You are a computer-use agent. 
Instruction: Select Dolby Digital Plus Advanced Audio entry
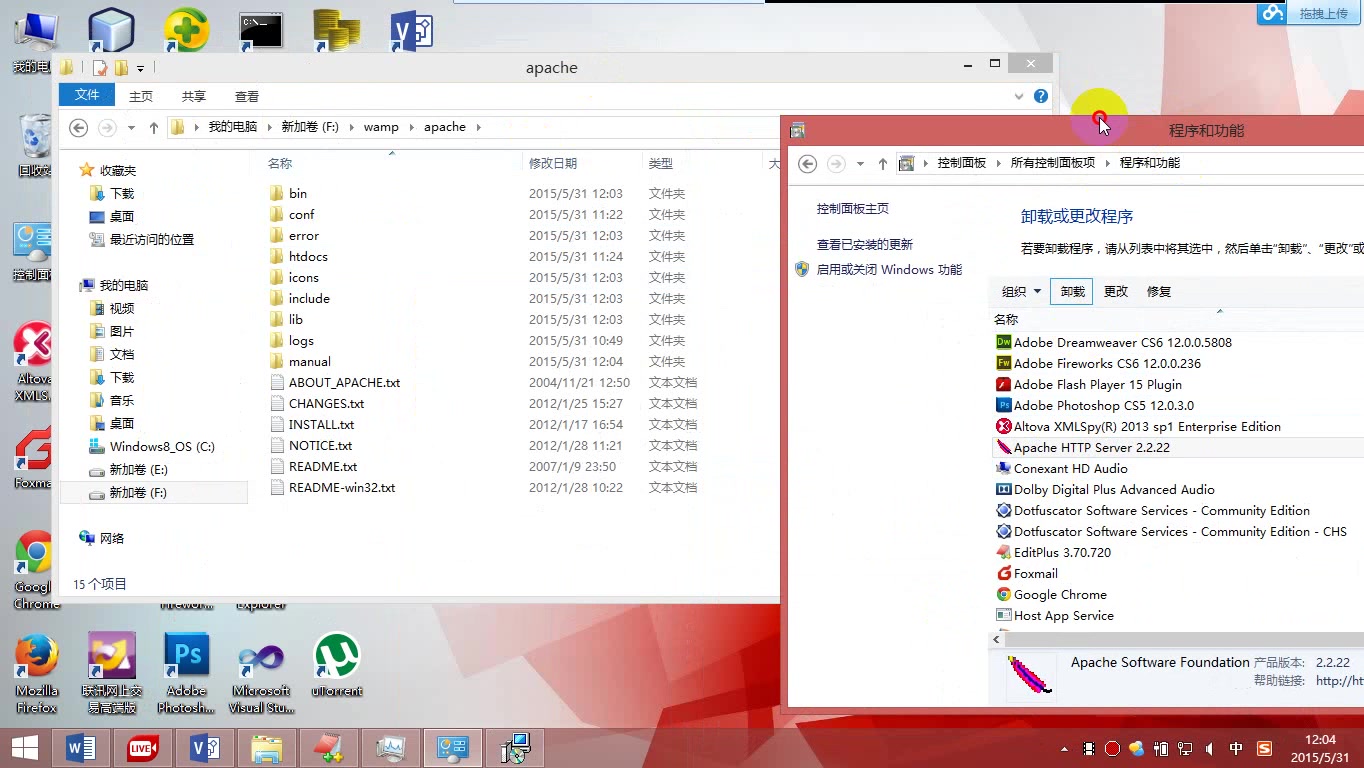1113,489
